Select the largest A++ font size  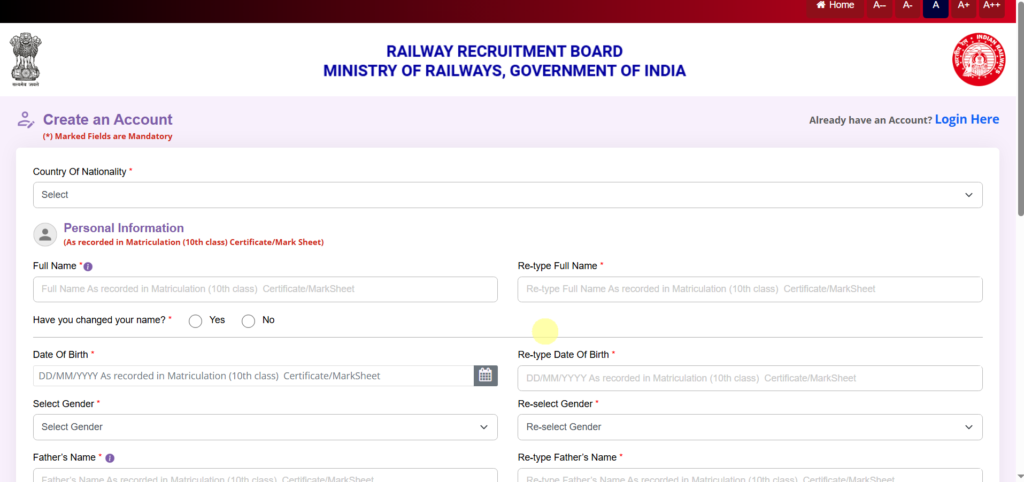coord(992,7)
